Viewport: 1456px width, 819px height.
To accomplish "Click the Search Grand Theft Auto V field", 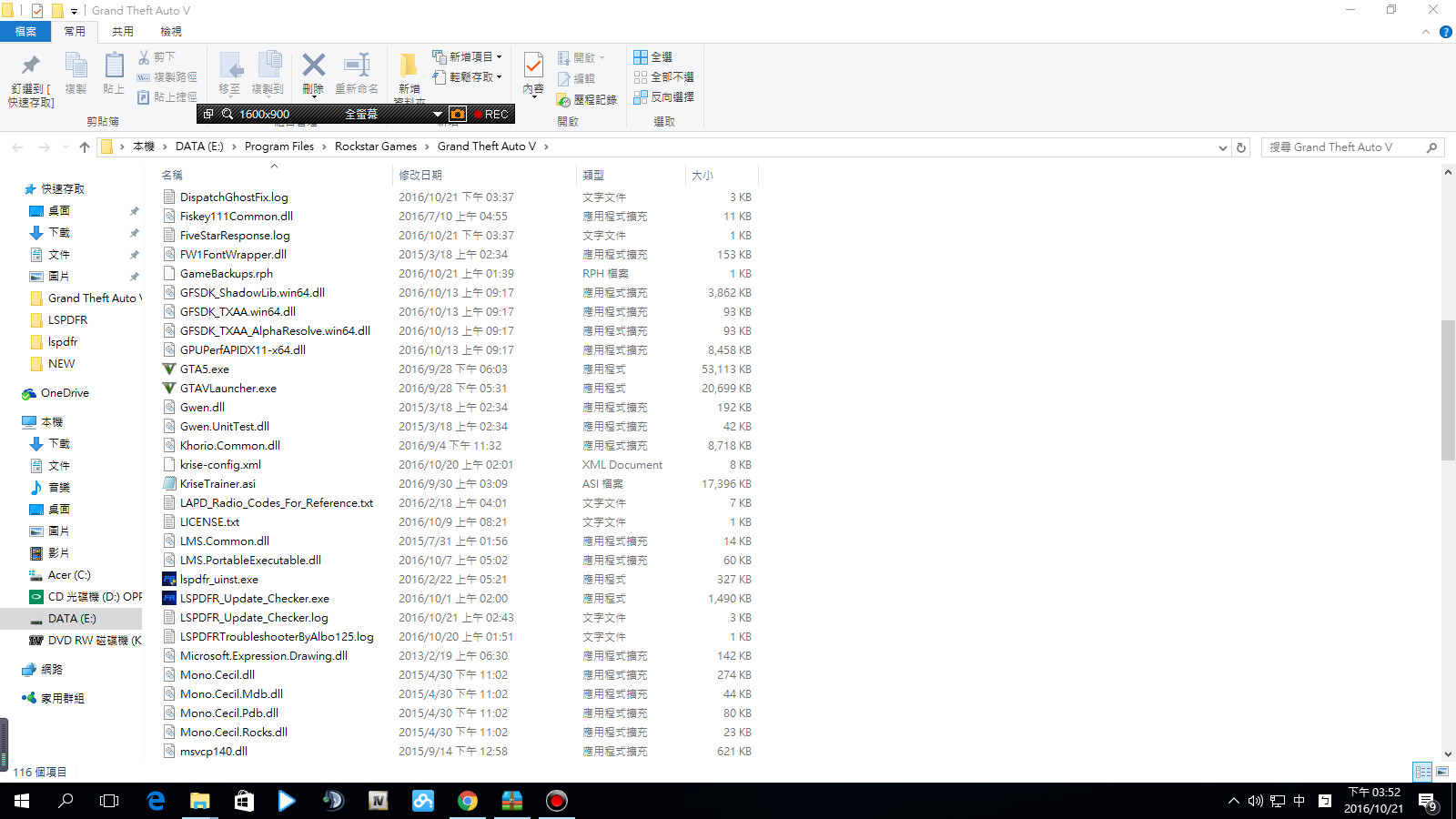I will (x=1343, y=147).
